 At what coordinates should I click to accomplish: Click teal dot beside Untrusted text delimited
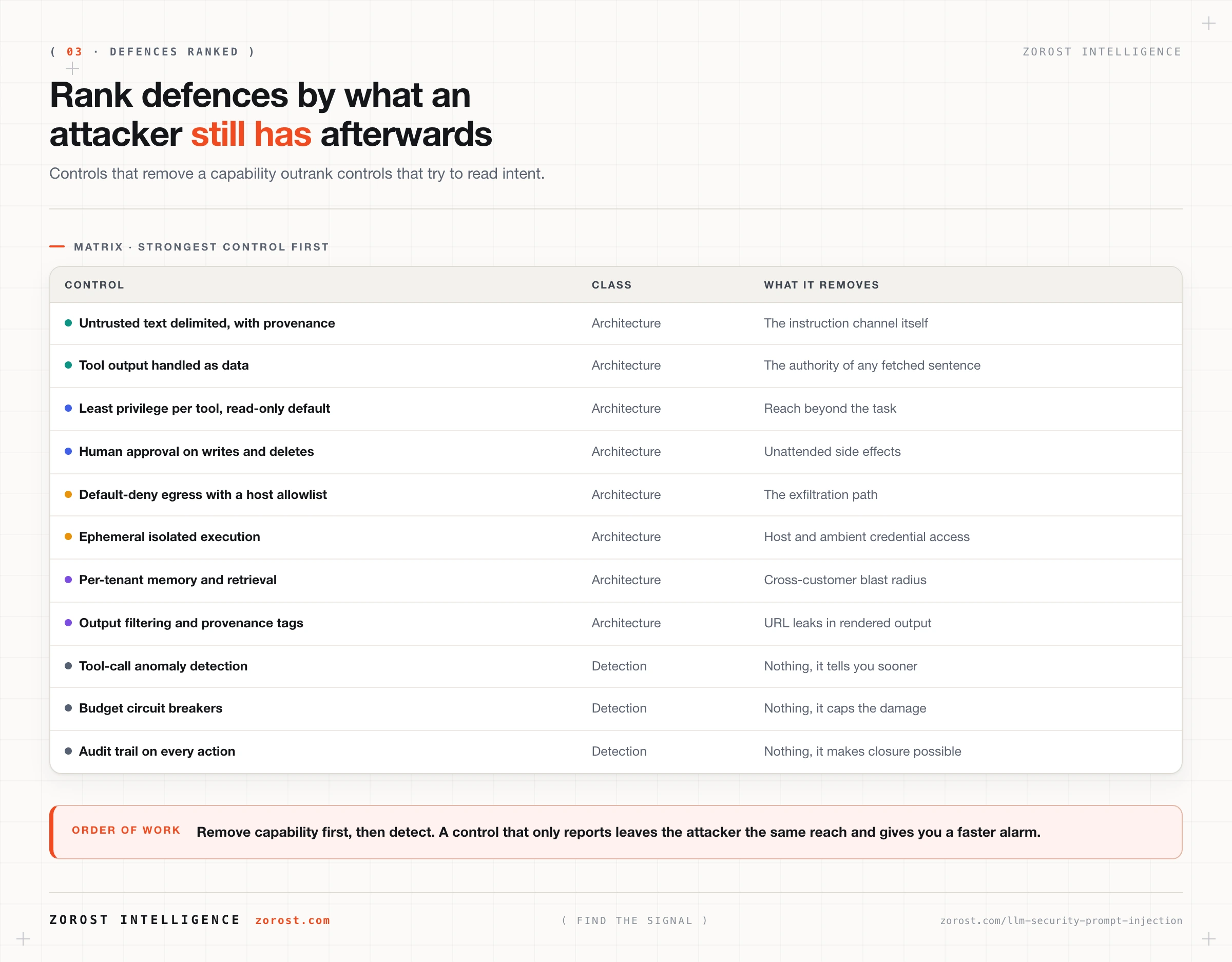[68, 323]
